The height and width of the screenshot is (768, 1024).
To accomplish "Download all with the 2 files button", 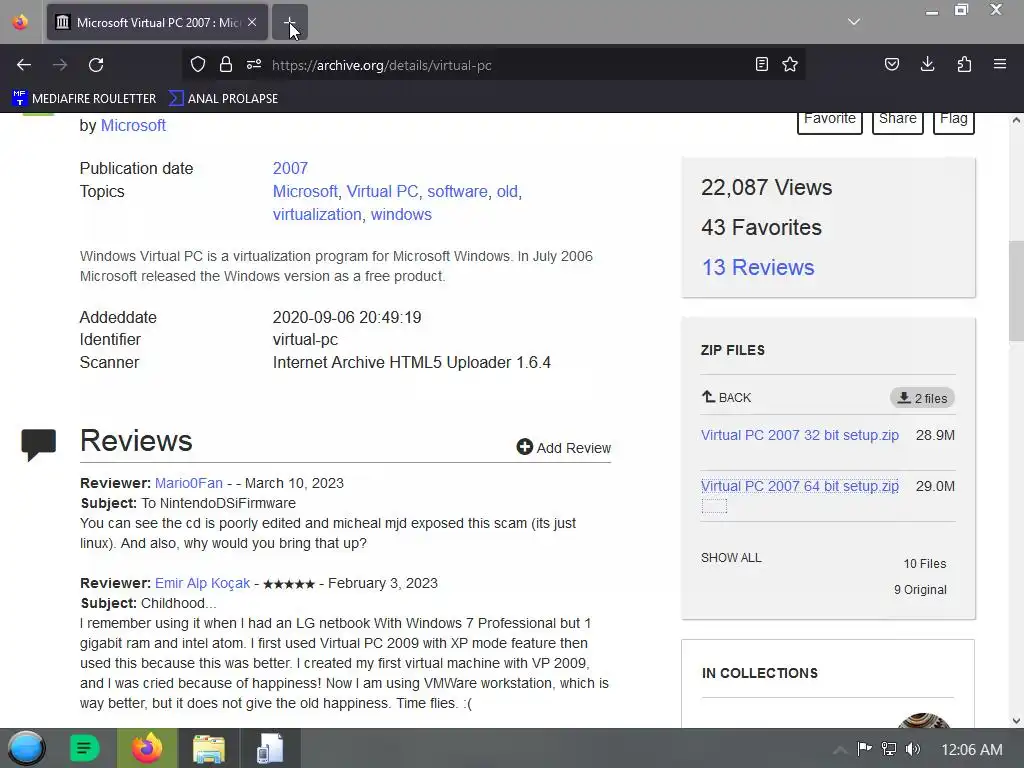I will coord(922,398).
